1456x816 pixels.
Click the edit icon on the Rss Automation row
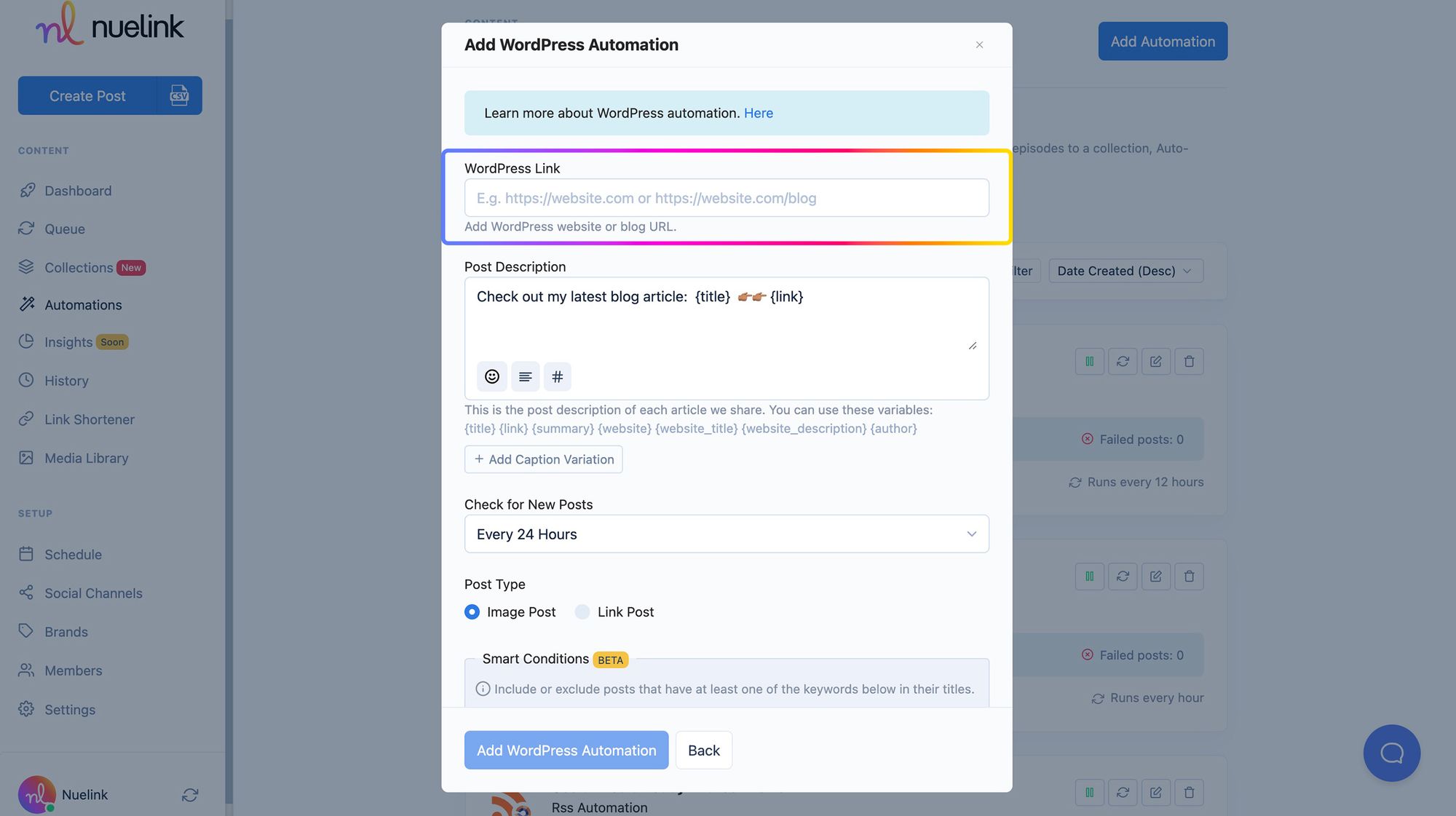[x=1155, y=792]
